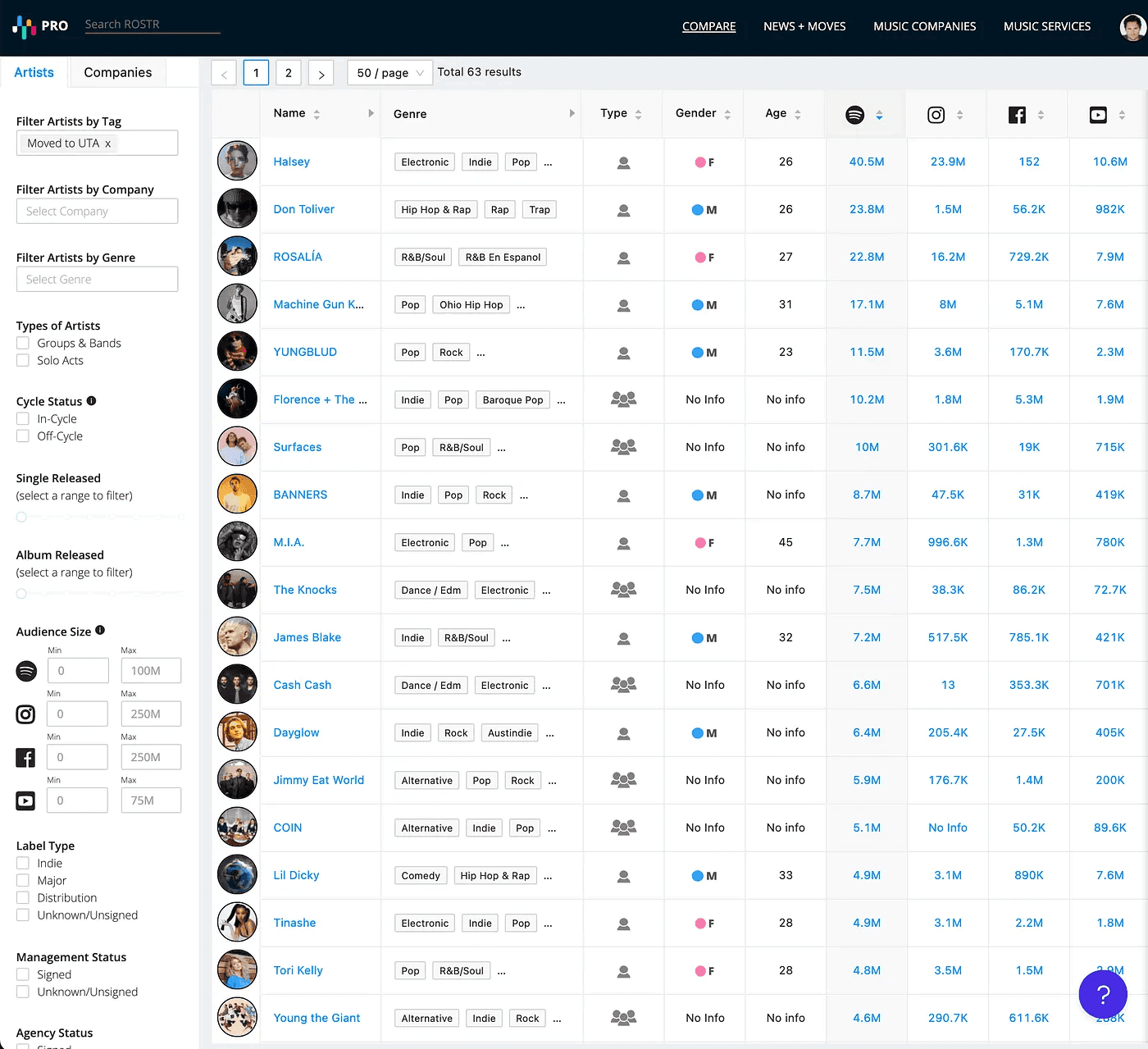Click the Single Released range slider

(x=100, y=517)
